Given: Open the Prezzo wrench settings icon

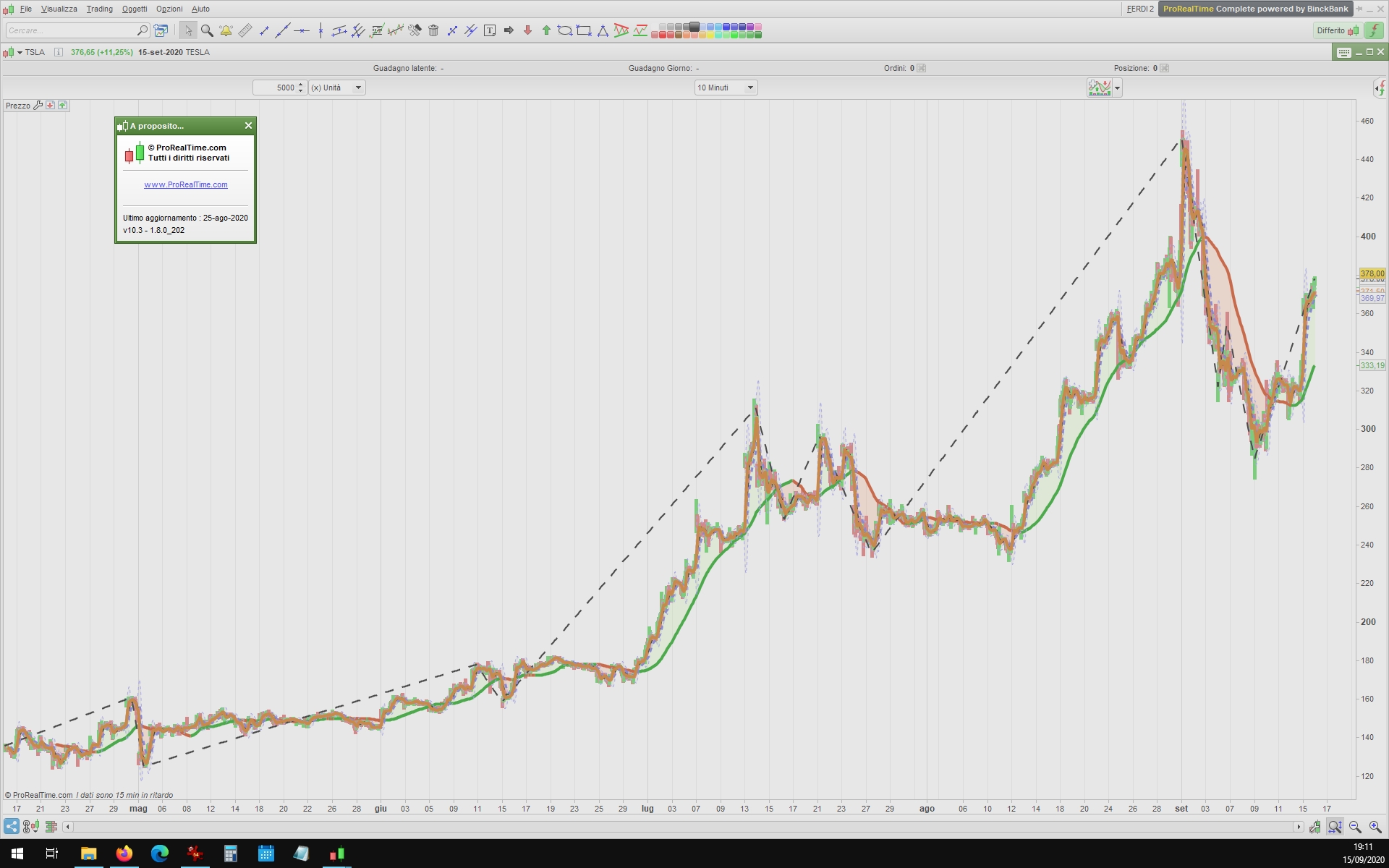Looking at the screenshot, I should pos(38,106).
